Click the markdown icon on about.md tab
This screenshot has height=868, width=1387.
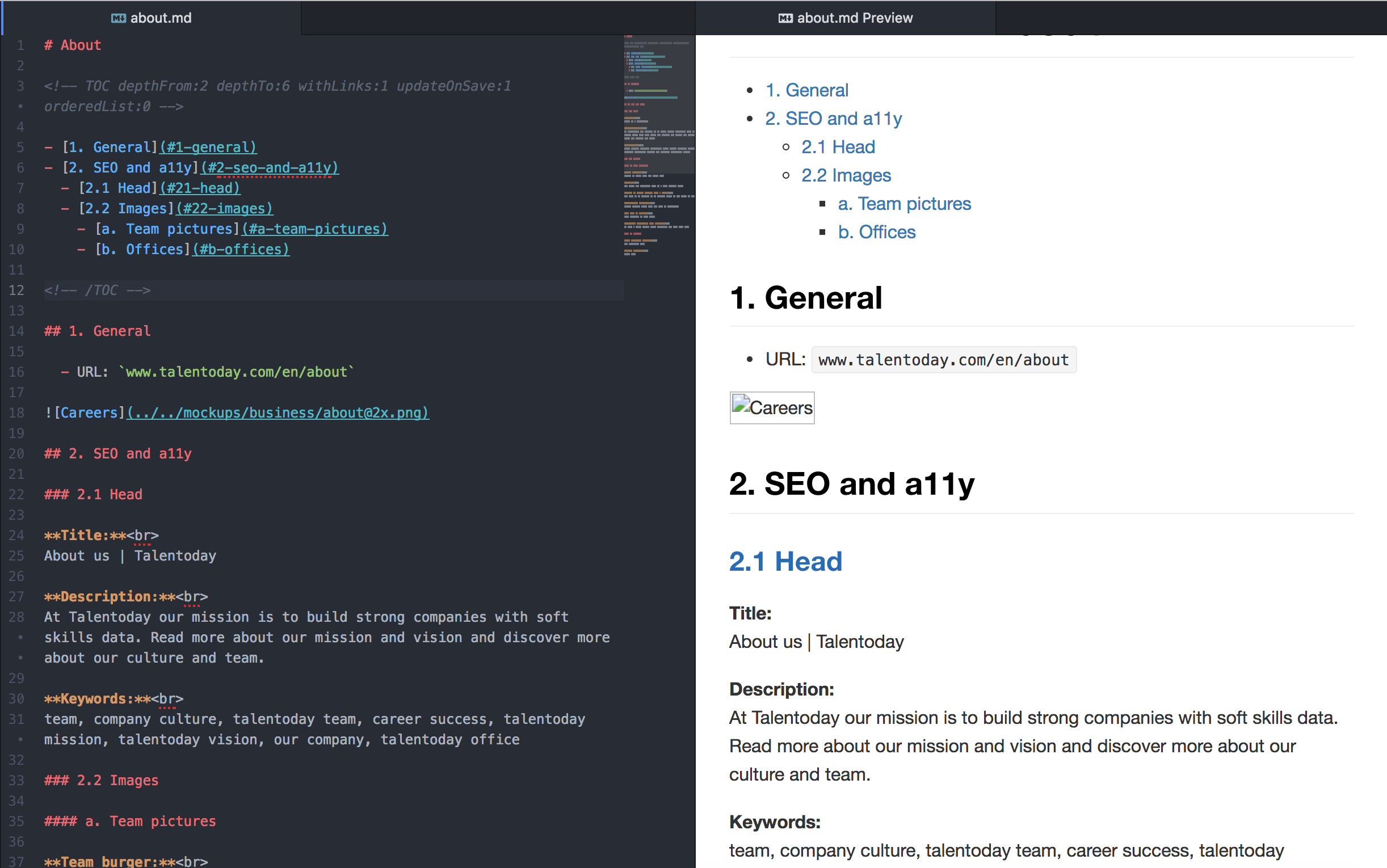click(x=117, y=18)
